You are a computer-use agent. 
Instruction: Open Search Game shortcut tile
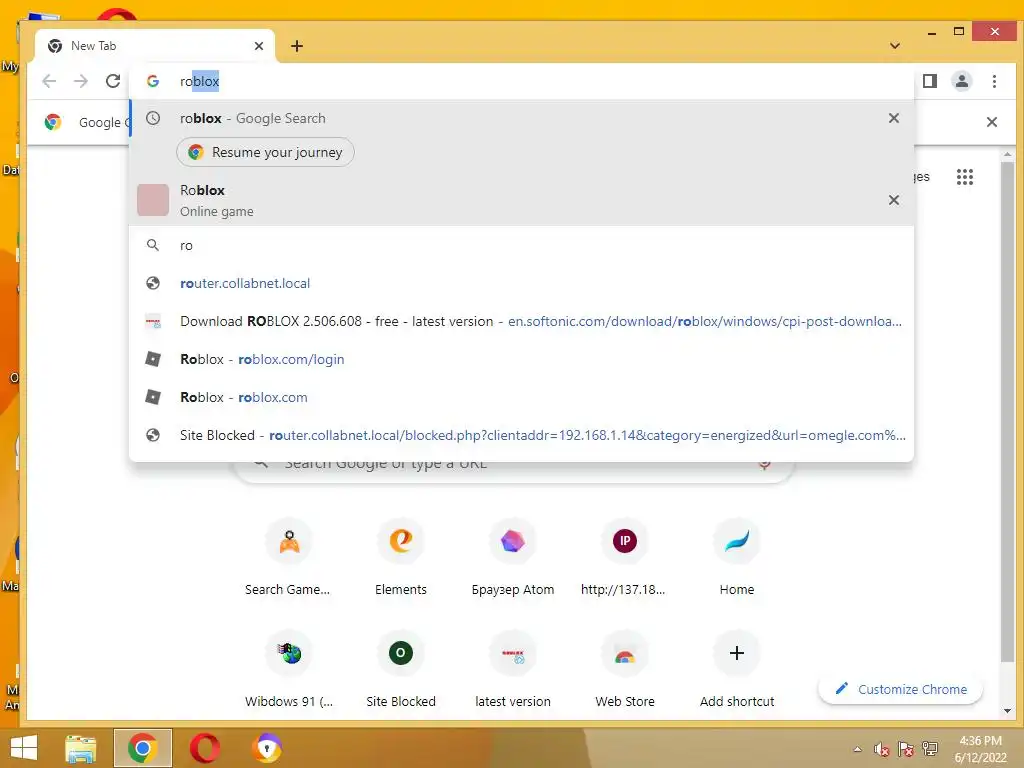288,557
